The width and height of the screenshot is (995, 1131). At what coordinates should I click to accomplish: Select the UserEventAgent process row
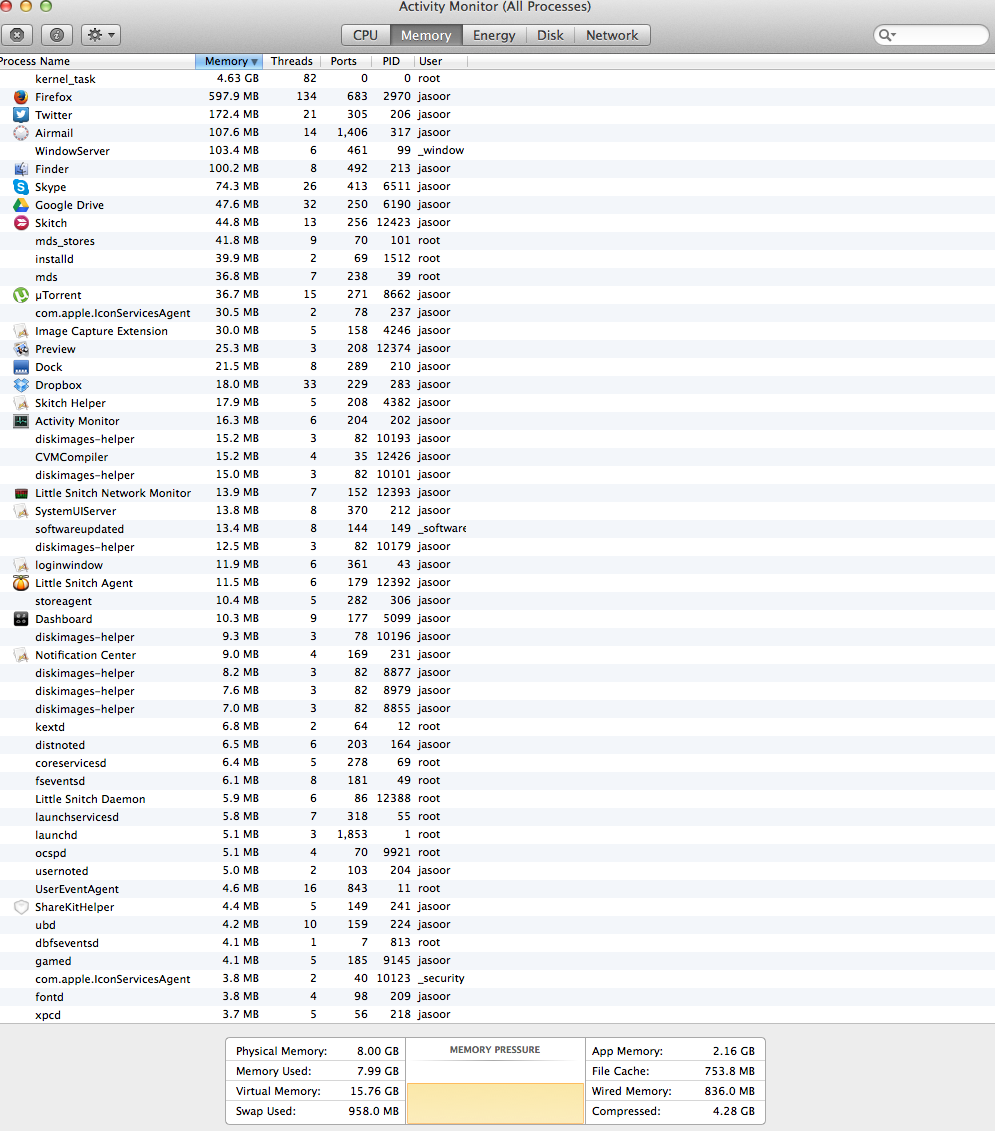click(497, 889)
